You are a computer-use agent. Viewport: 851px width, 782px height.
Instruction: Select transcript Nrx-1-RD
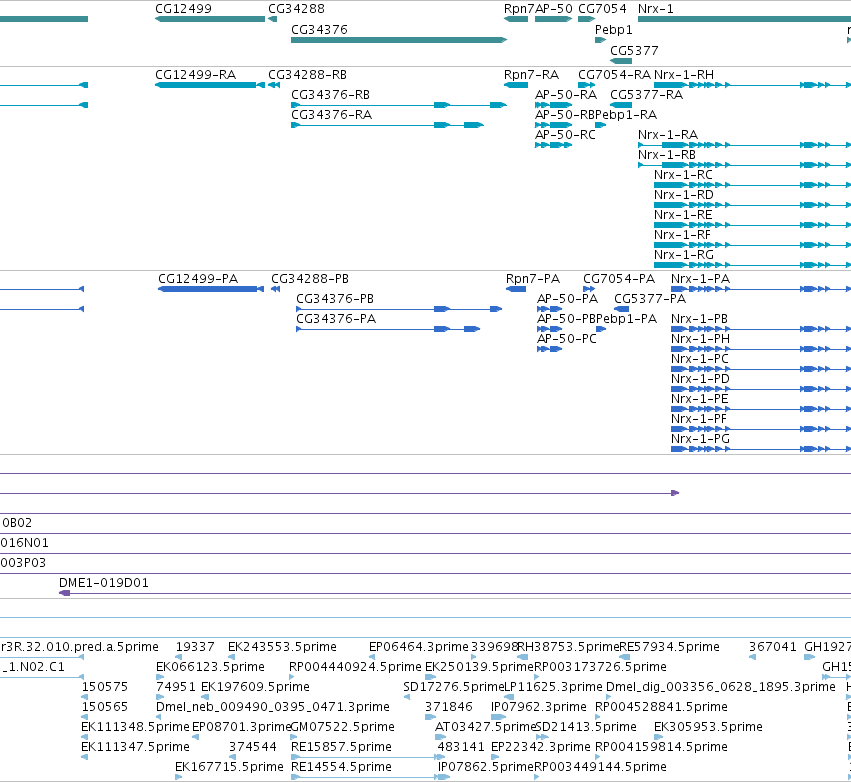[x=684, y=195]
